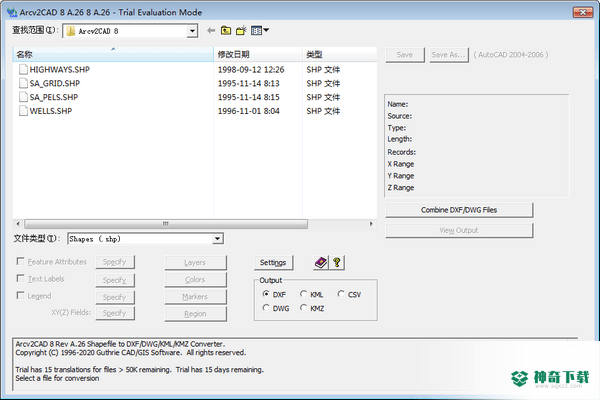Select the CSV output radio button
The width and height of the screenshot is (600, 400).
(341, 294)
